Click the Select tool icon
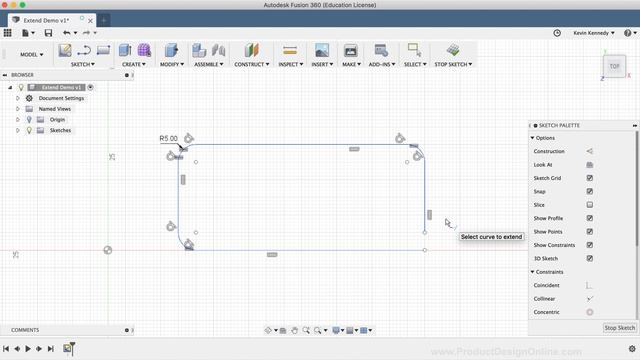The image size is (640, 360). [x=414, y=51]
